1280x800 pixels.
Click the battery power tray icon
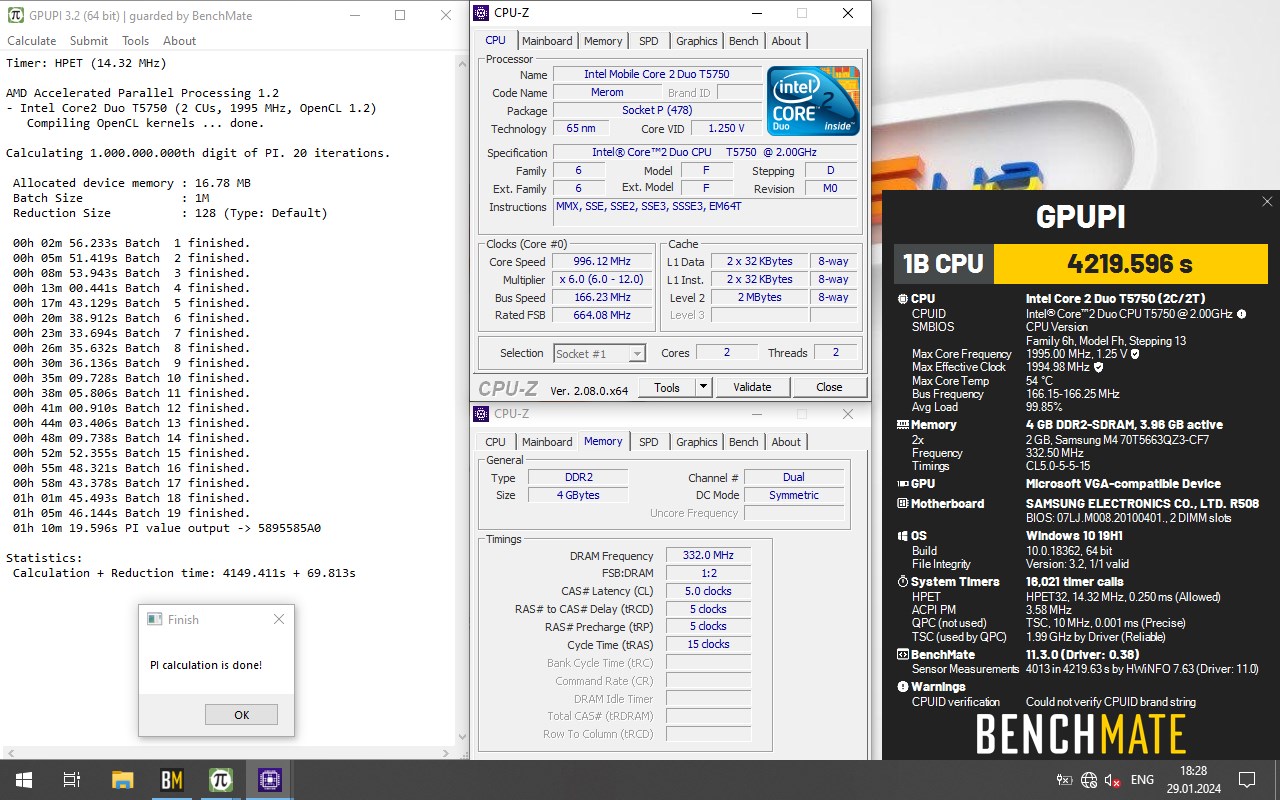tap(1065, 780)
